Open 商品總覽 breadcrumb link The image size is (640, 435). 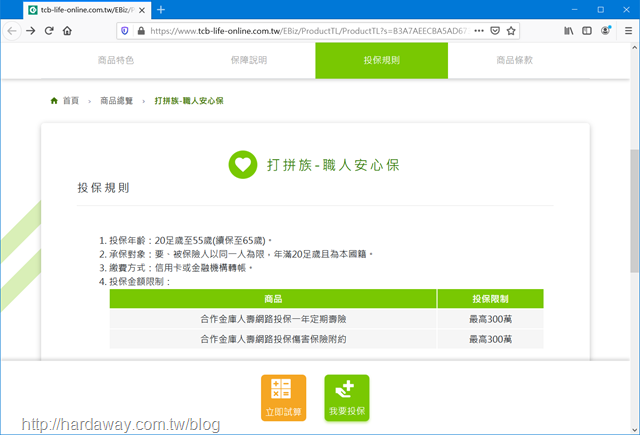click(x=117, y=100)
